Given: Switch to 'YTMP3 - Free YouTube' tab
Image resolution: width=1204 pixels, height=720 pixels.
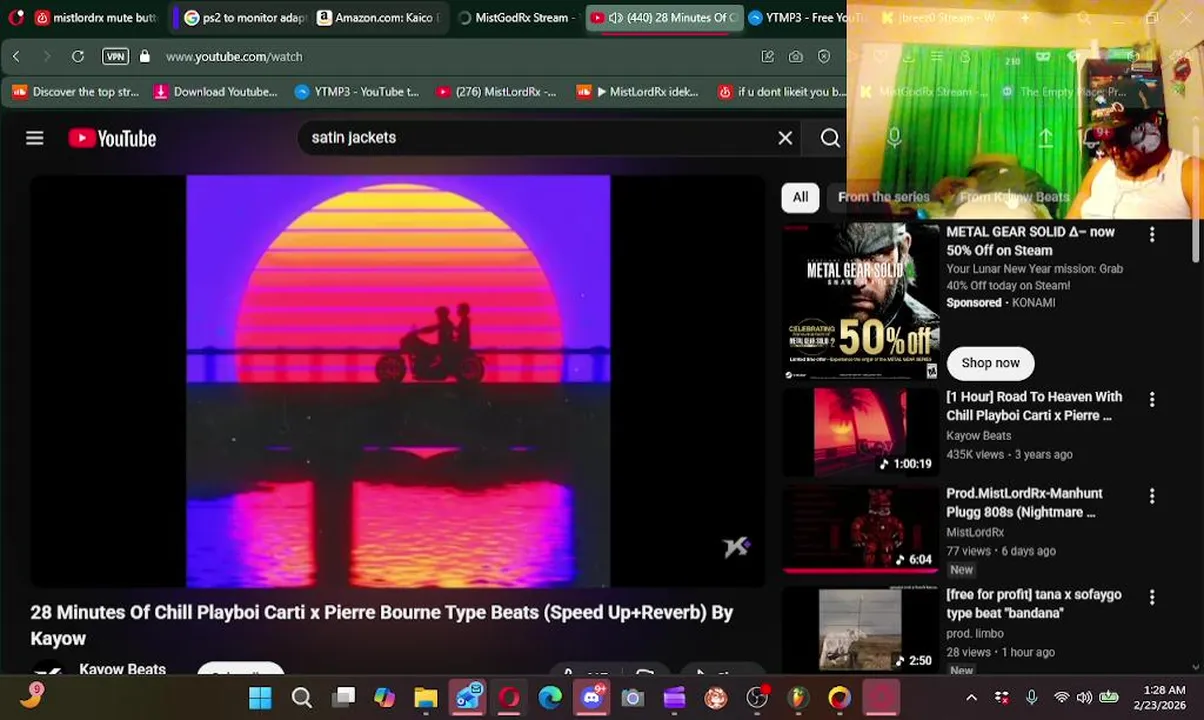Looking at the screenshot, I should 805,18.
